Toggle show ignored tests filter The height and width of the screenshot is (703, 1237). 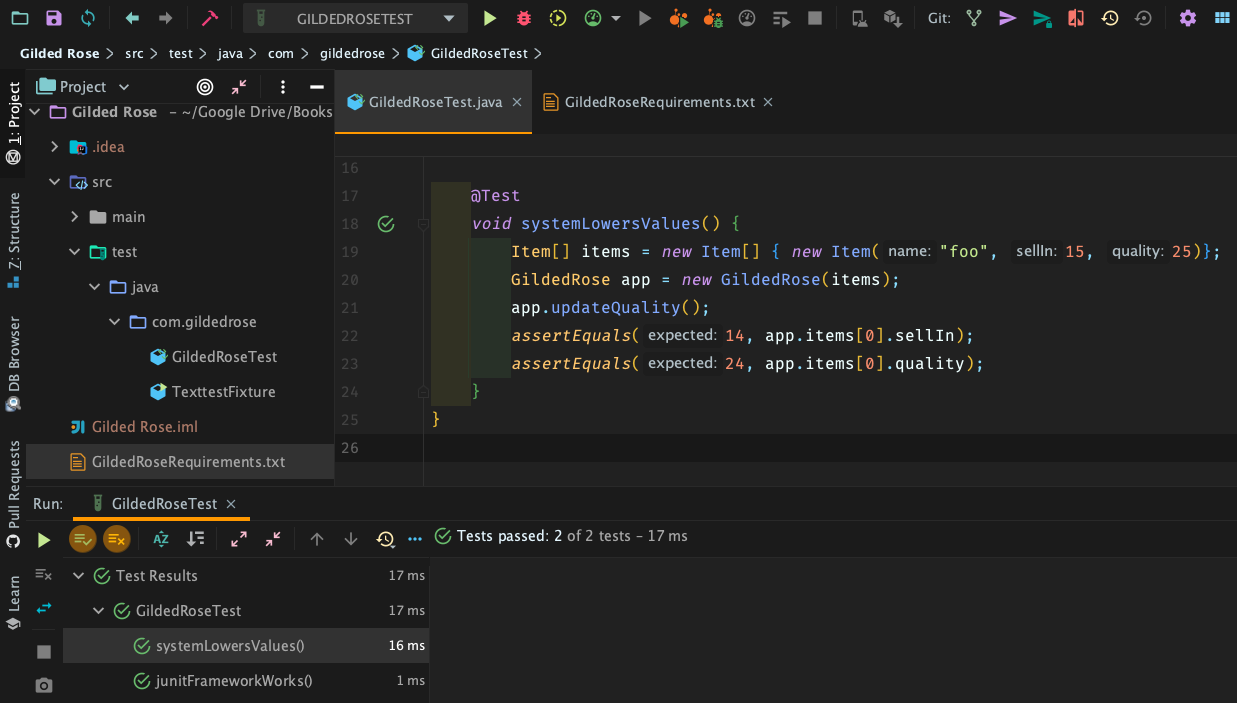click(x=116, y=539)
